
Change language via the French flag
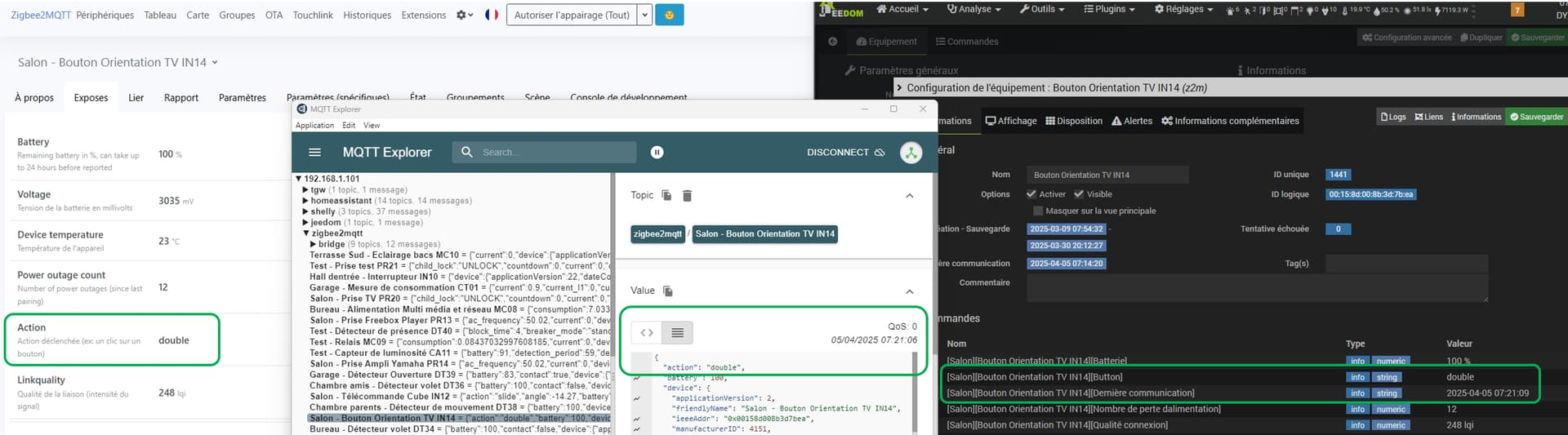tap(492, 15)
